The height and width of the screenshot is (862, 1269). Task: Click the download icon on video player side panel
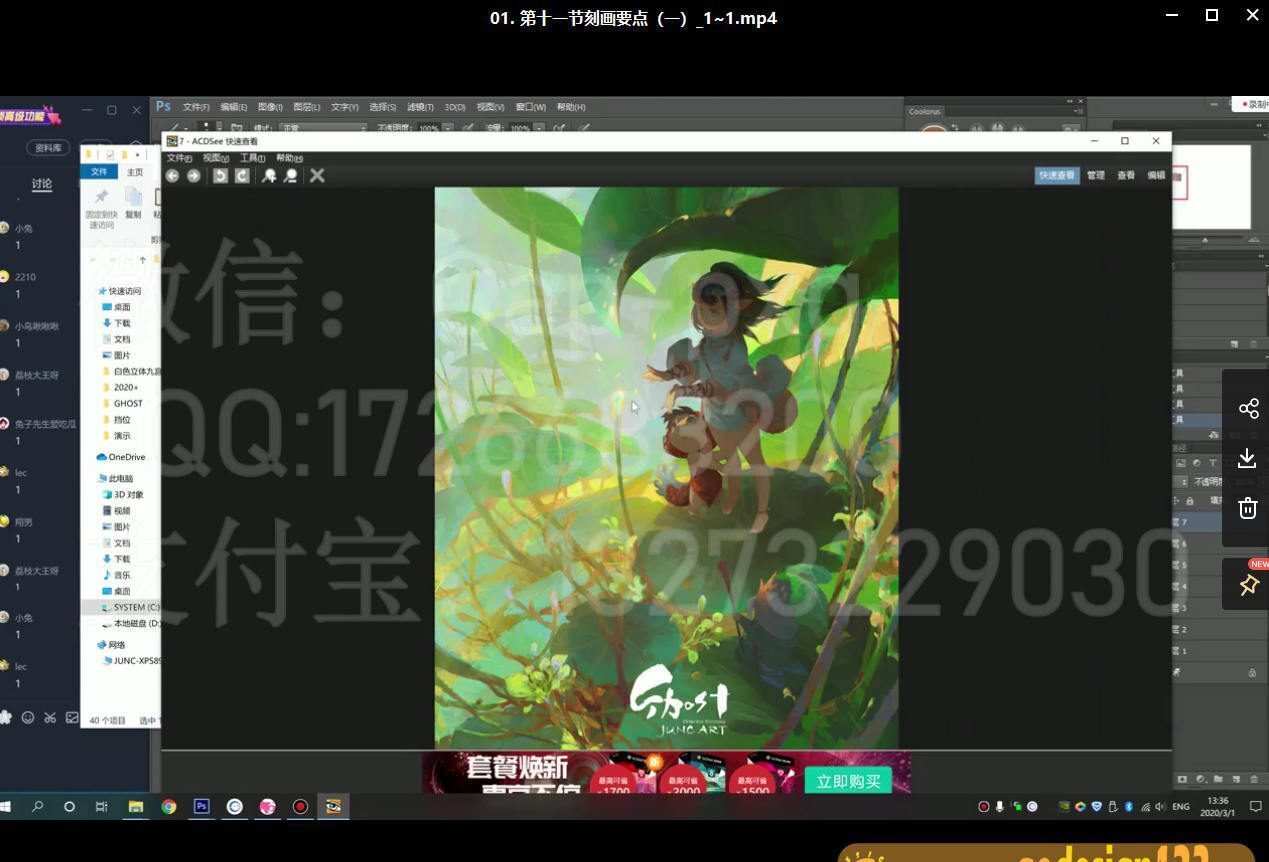pyautogui.click(x=1247, y=458)
